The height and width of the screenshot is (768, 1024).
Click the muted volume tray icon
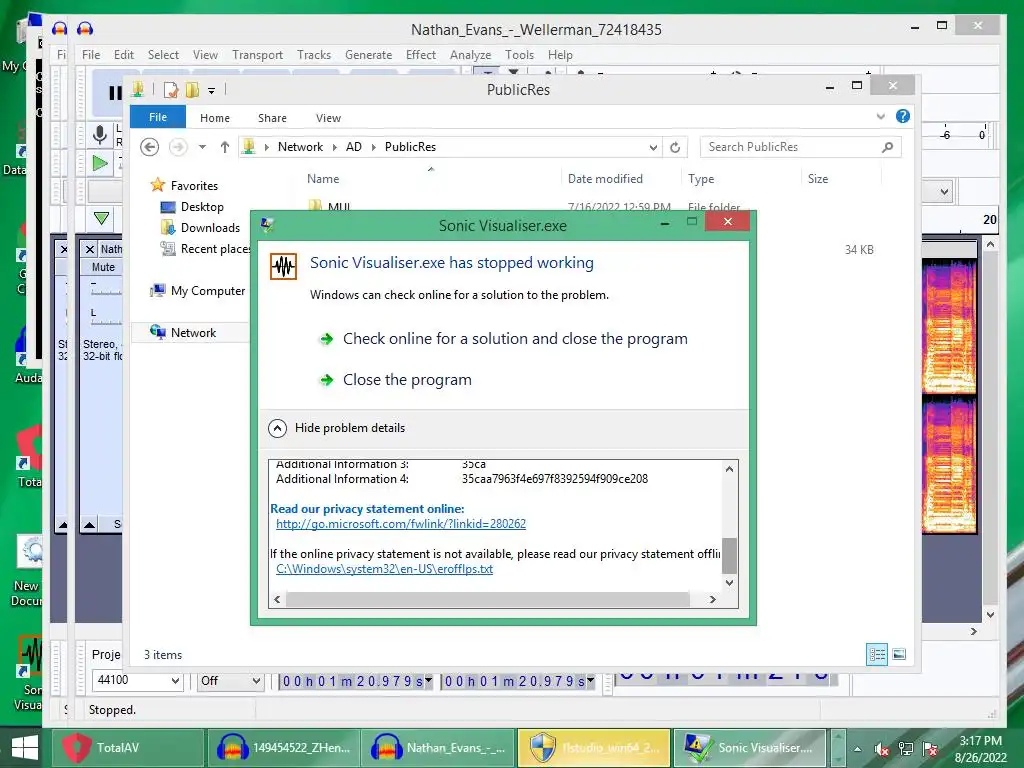tap(882, 749)
